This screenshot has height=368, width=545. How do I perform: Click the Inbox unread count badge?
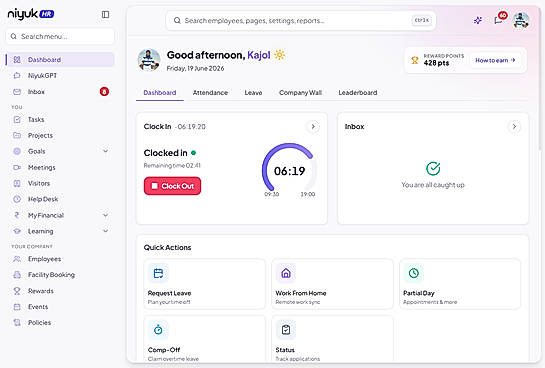(104, 92)
